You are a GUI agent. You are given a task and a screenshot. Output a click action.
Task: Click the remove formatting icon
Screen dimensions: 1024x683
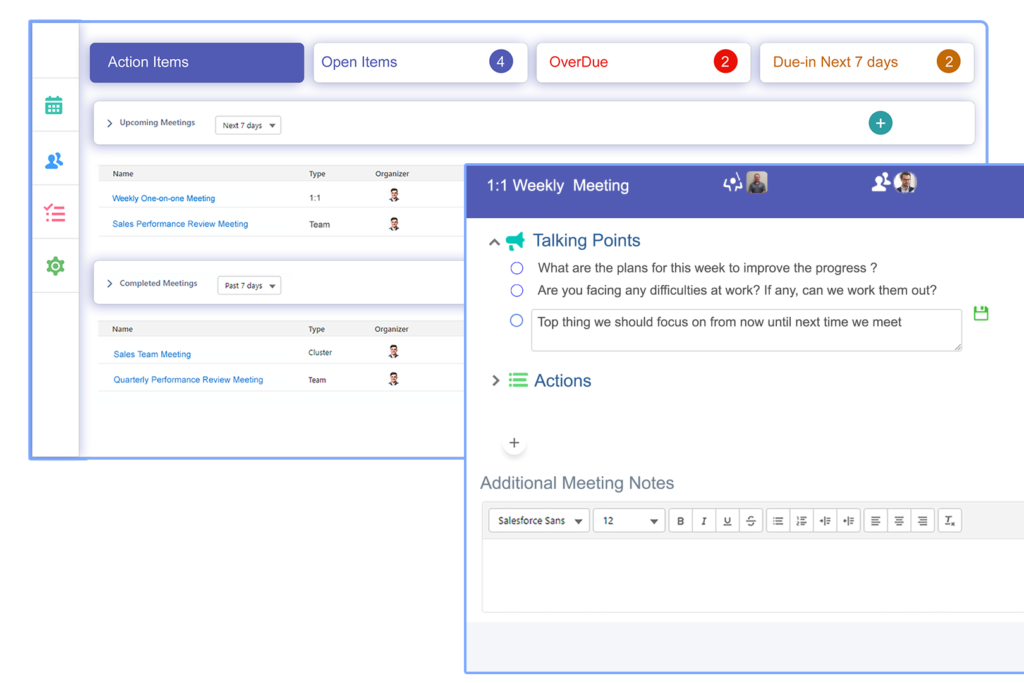tap(950, 521)
